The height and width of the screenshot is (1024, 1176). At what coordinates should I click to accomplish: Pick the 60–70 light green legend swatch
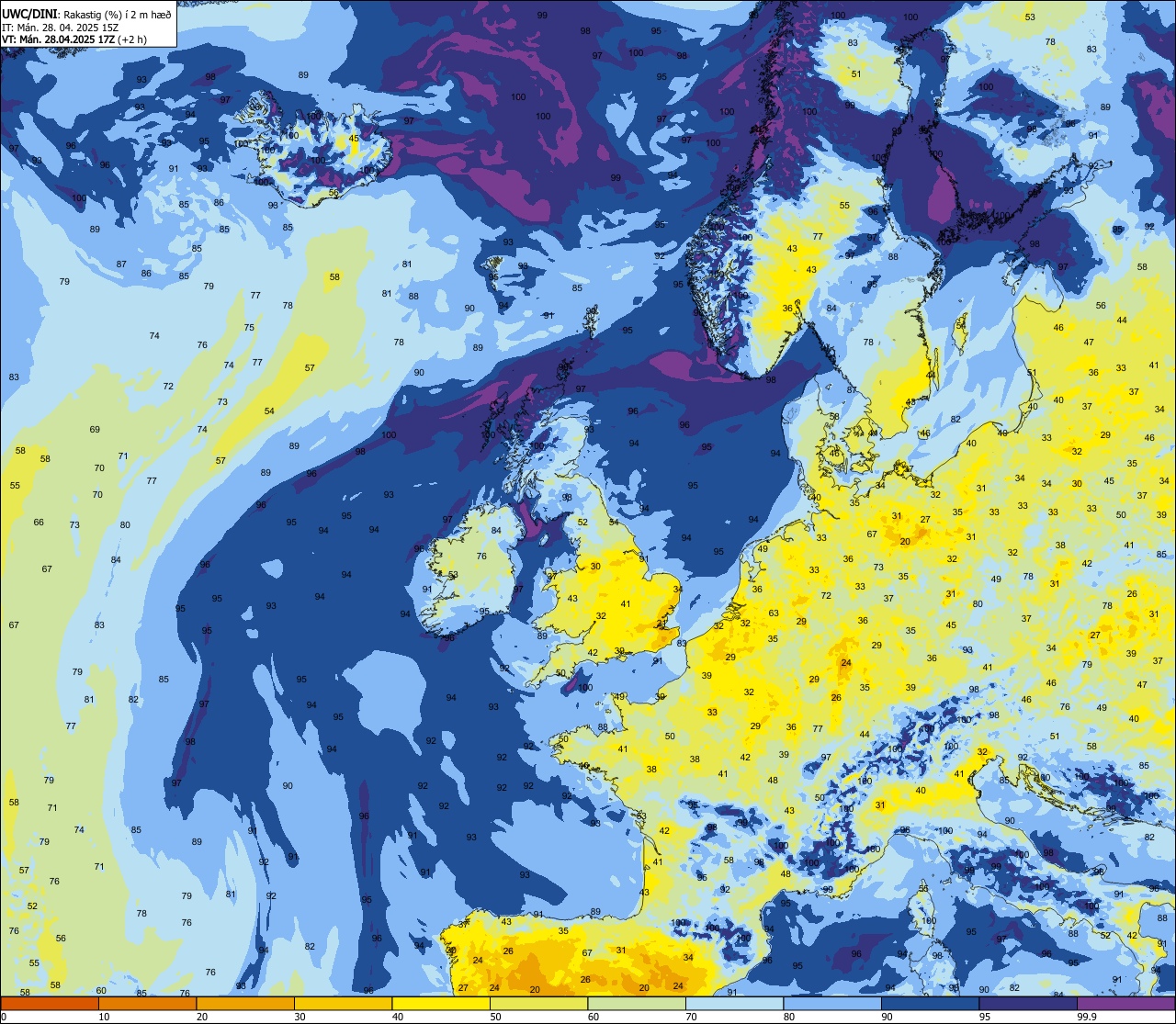click(x=637, y=1003)
